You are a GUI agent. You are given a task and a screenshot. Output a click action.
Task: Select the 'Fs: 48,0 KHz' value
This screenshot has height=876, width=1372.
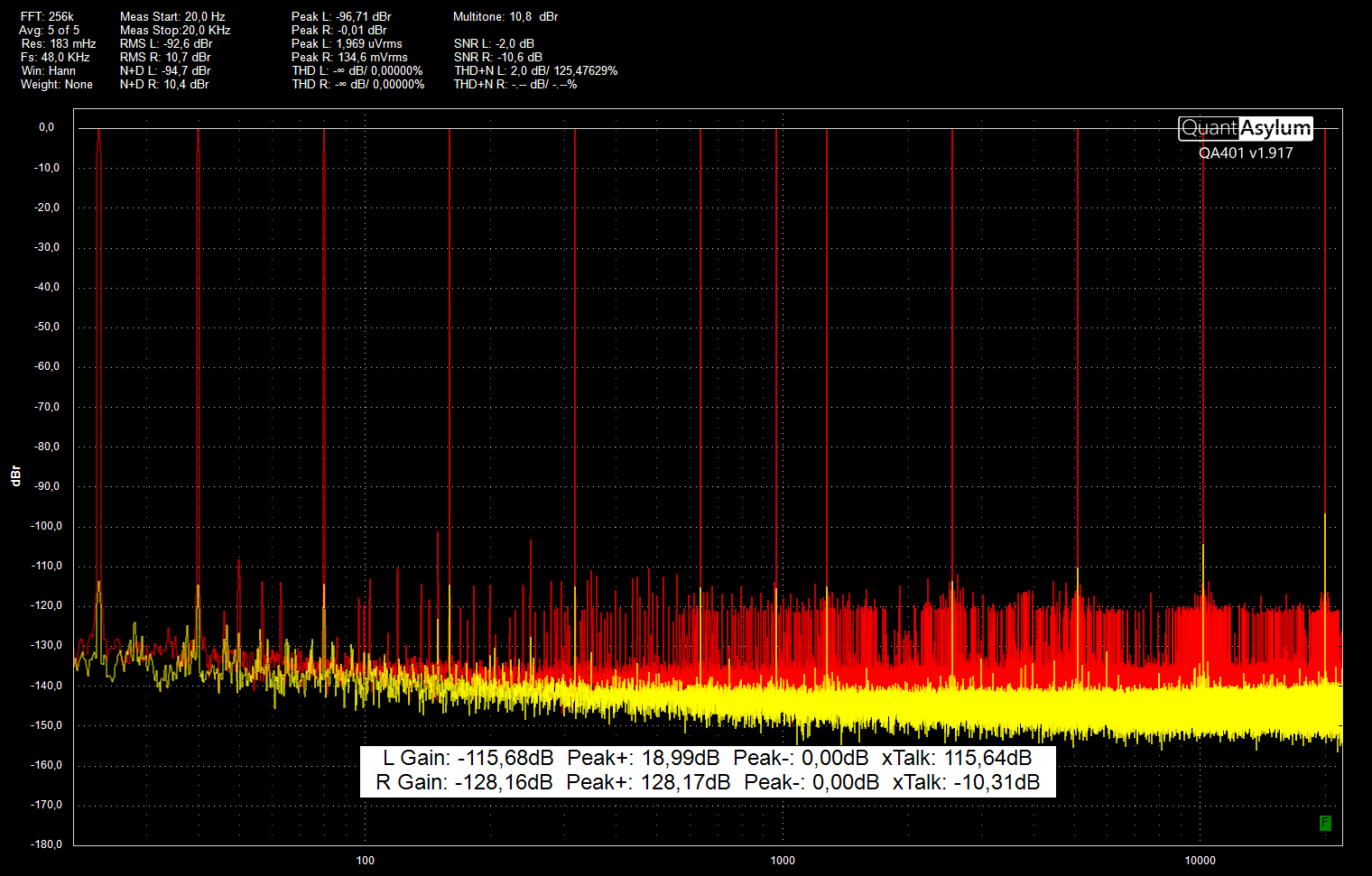pyautogui.click(x=55, y=57)
